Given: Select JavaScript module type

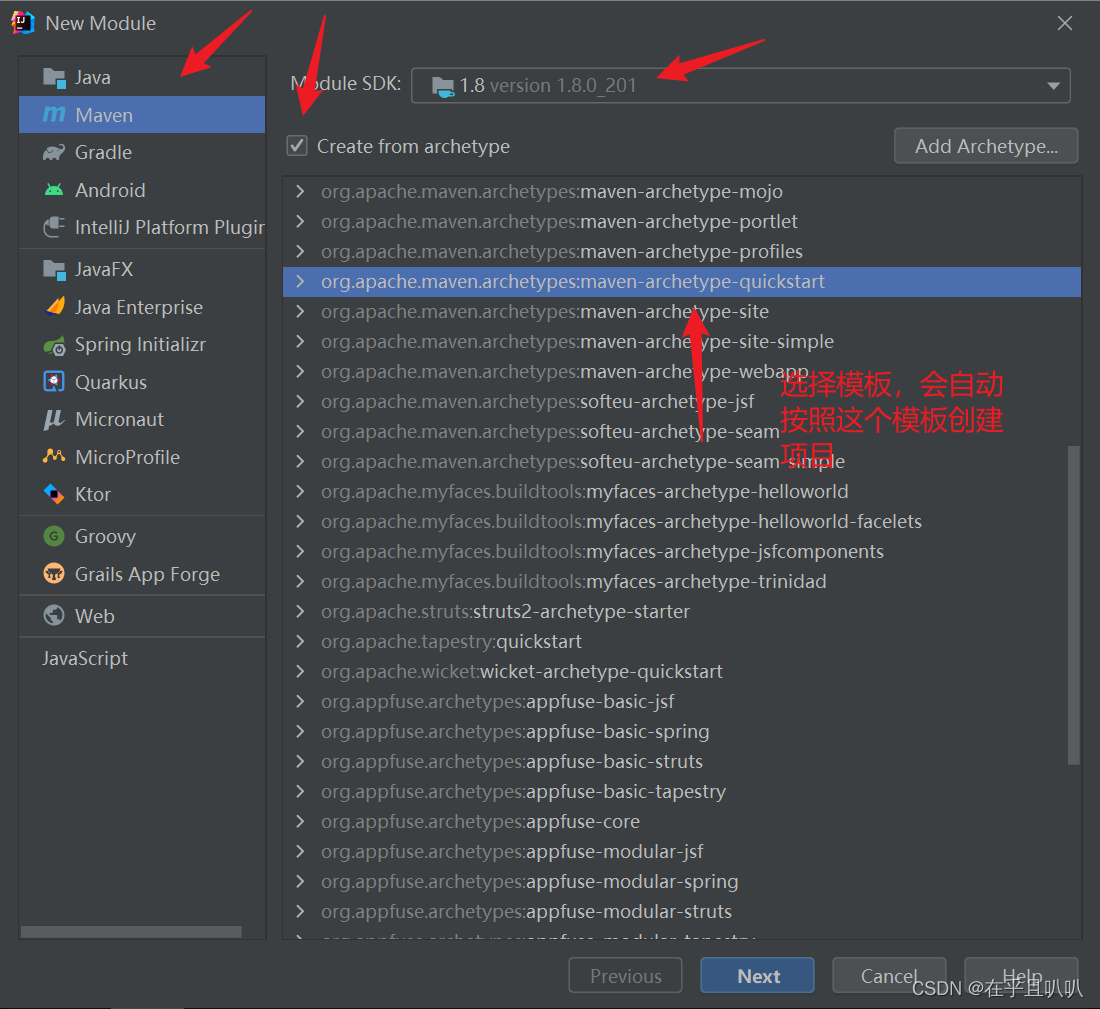Looking at the screenshot, I should pos(142,658).
